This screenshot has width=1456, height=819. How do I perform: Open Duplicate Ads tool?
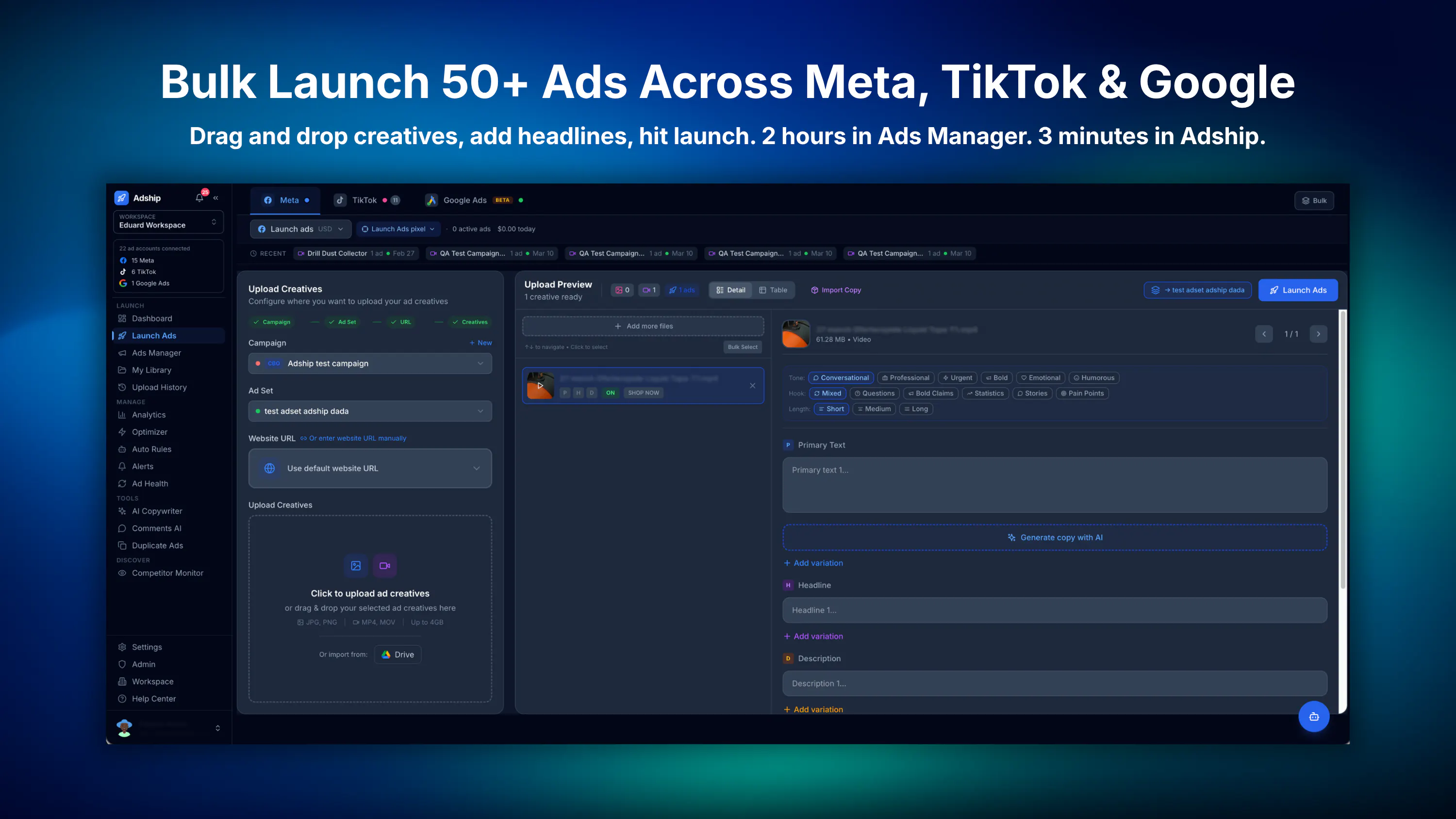pyautogui.click(x=157, y=545)
